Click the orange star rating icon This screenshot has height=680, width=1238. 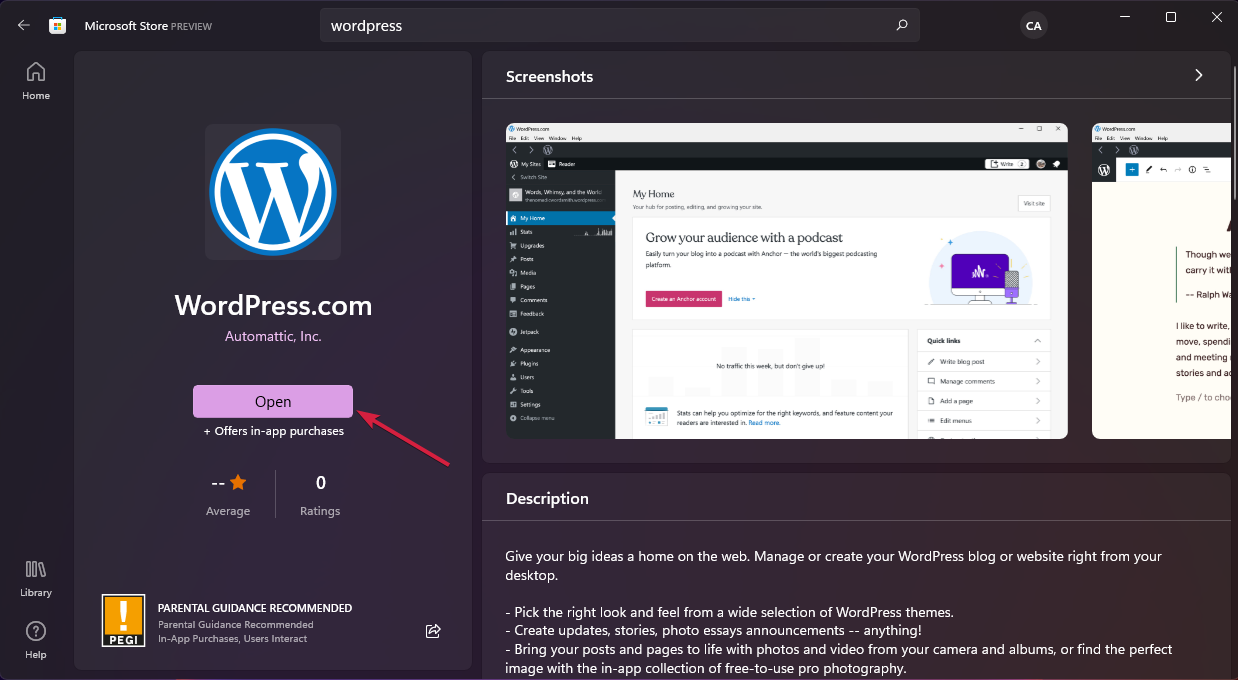pyautogui.click(x=238, y=483)
